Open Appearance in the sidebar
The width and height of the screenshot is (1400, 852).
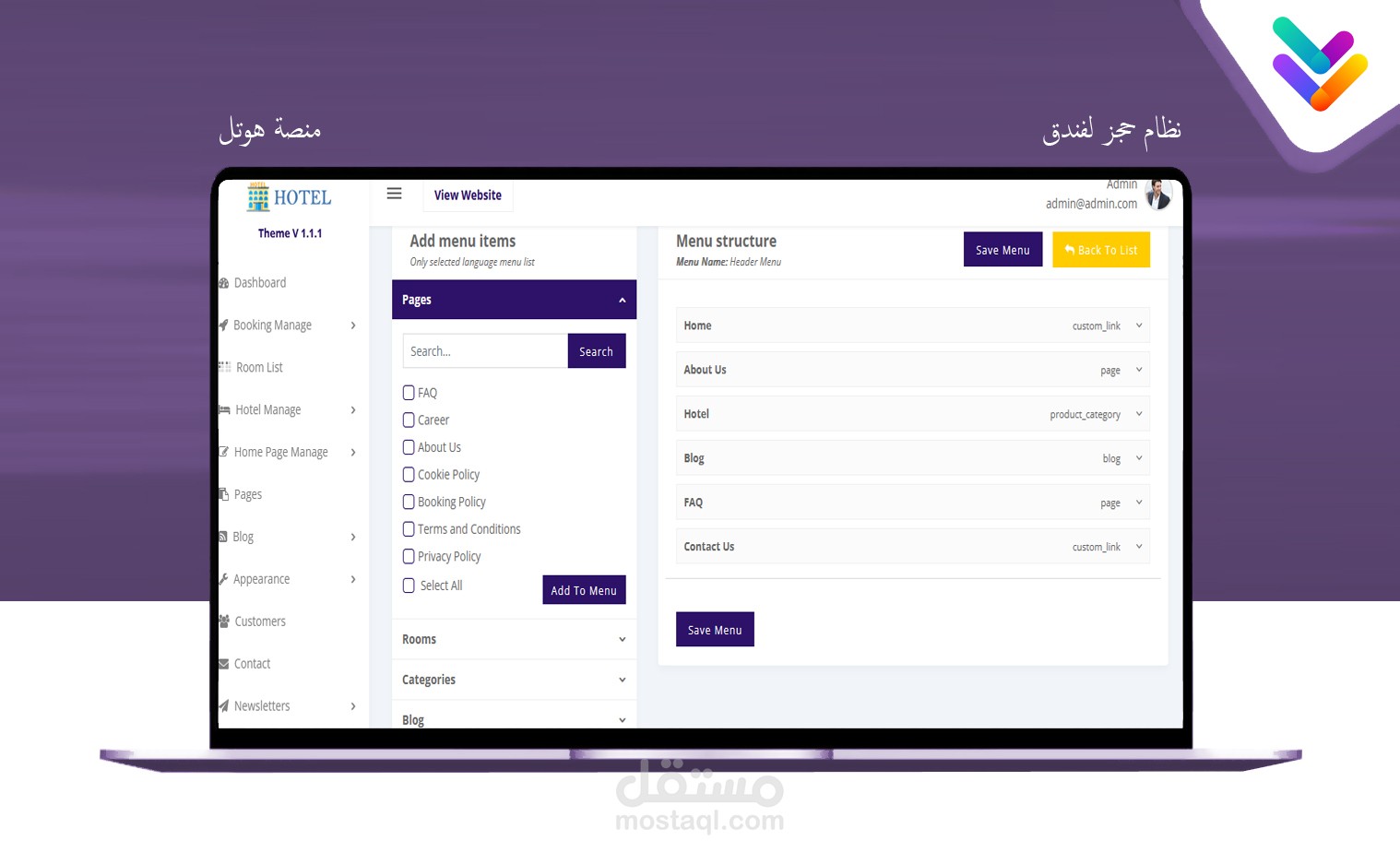(x=261, y=579)
